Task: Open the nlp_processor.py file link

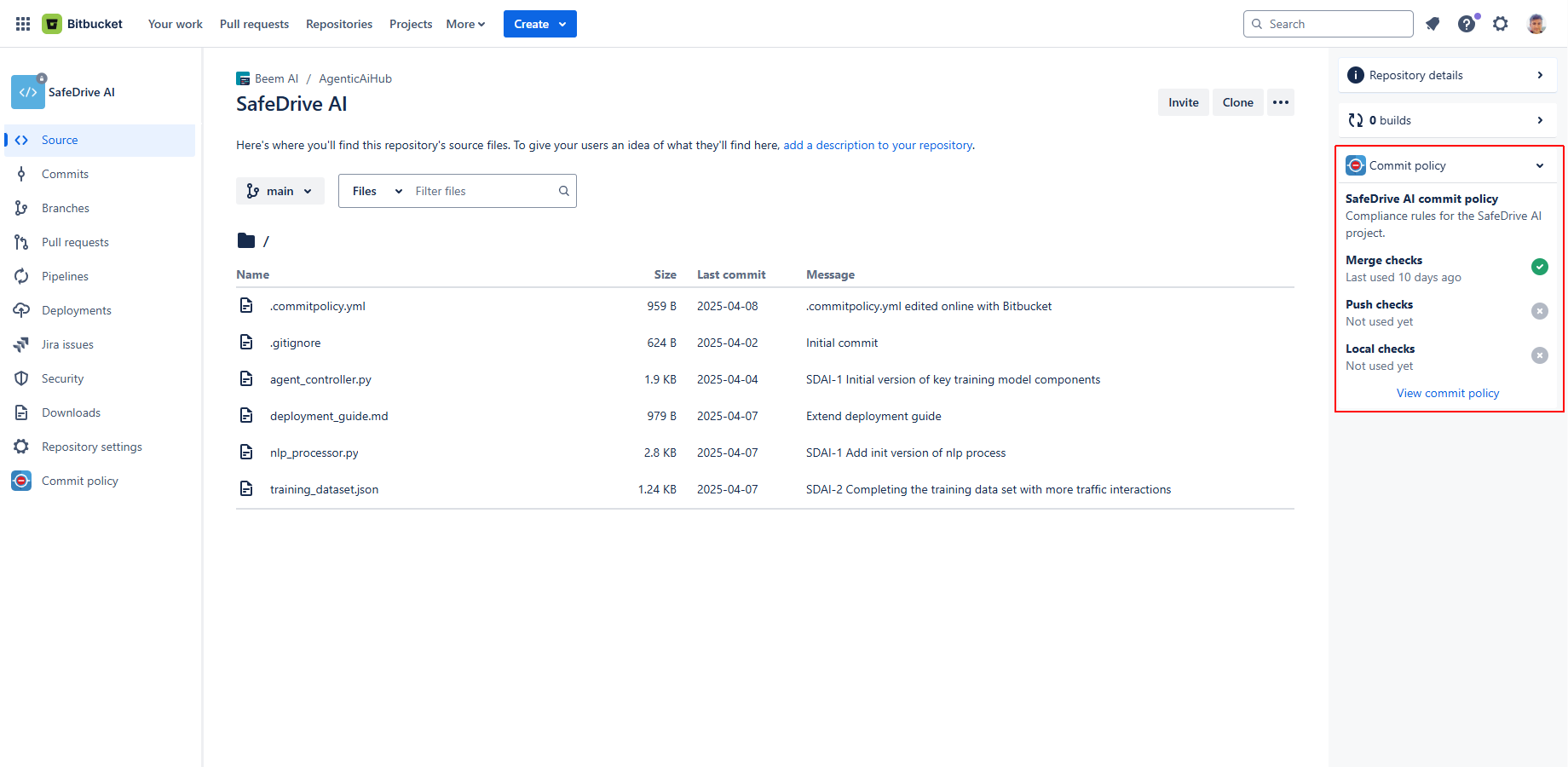Action: point(314,453)
